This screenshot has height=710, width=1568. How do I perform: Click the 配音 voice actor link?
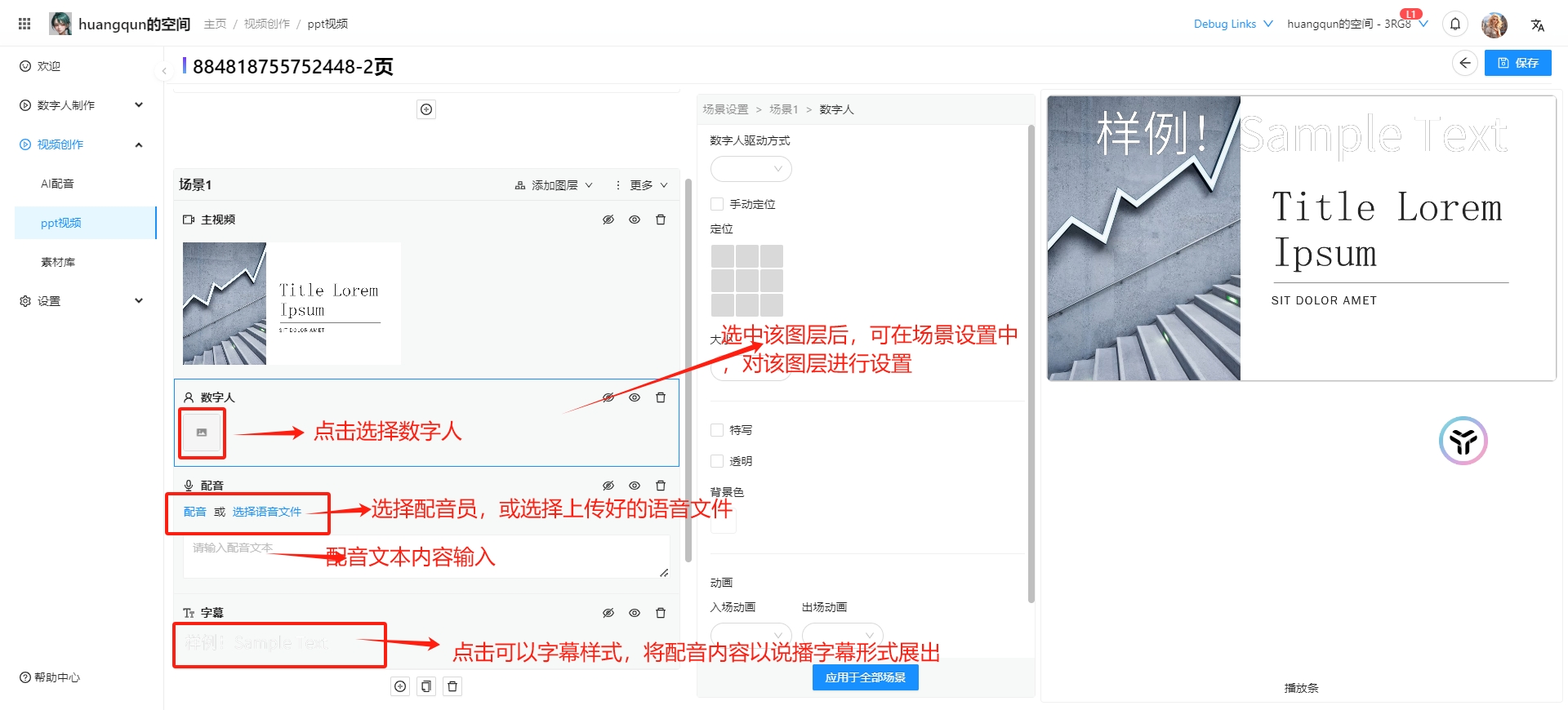pos(194,512)
